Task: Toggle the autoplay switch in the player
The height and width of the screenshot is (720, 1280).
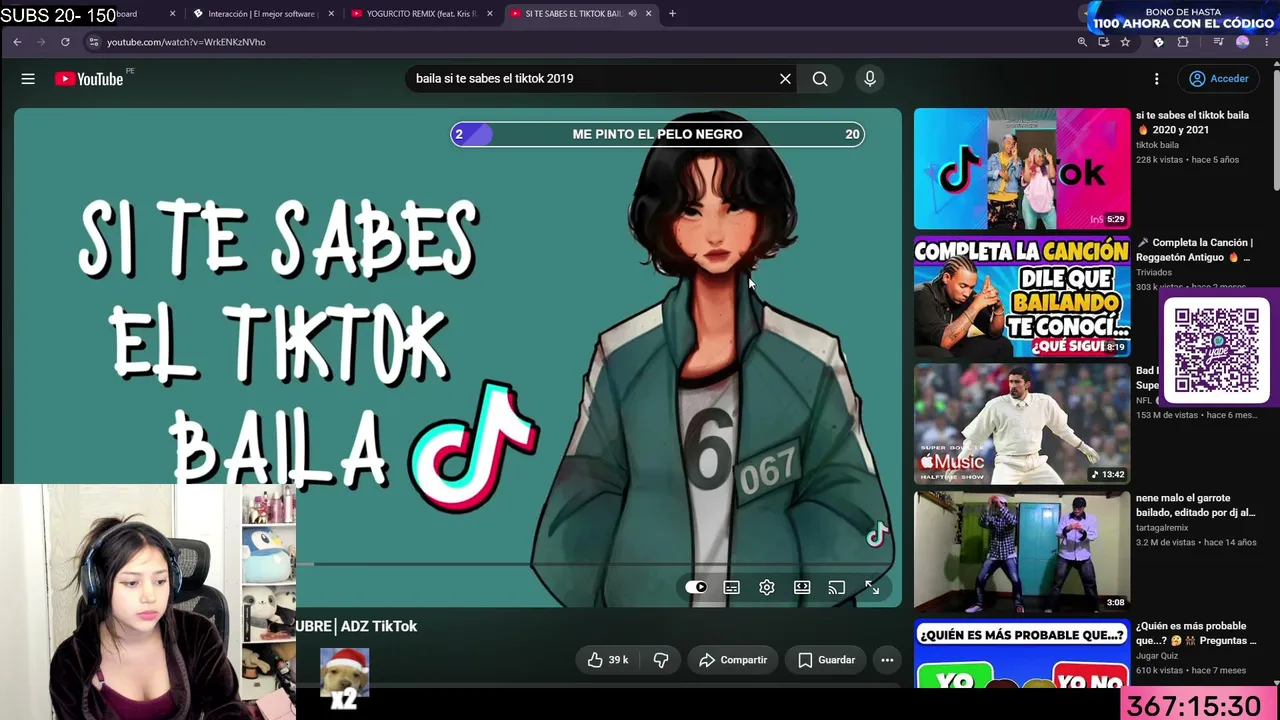Action: click(x=696, y=587)
